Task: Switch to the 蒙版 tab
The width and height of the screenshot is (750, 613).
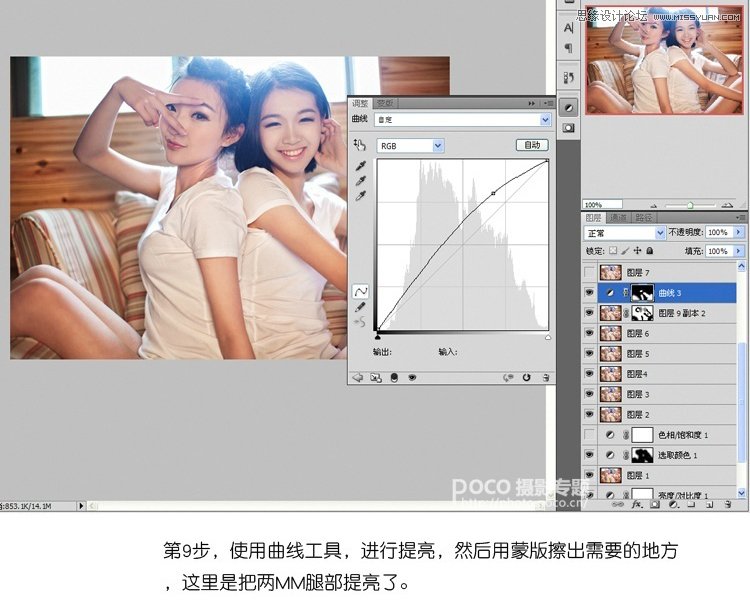Action: [385, 103]
